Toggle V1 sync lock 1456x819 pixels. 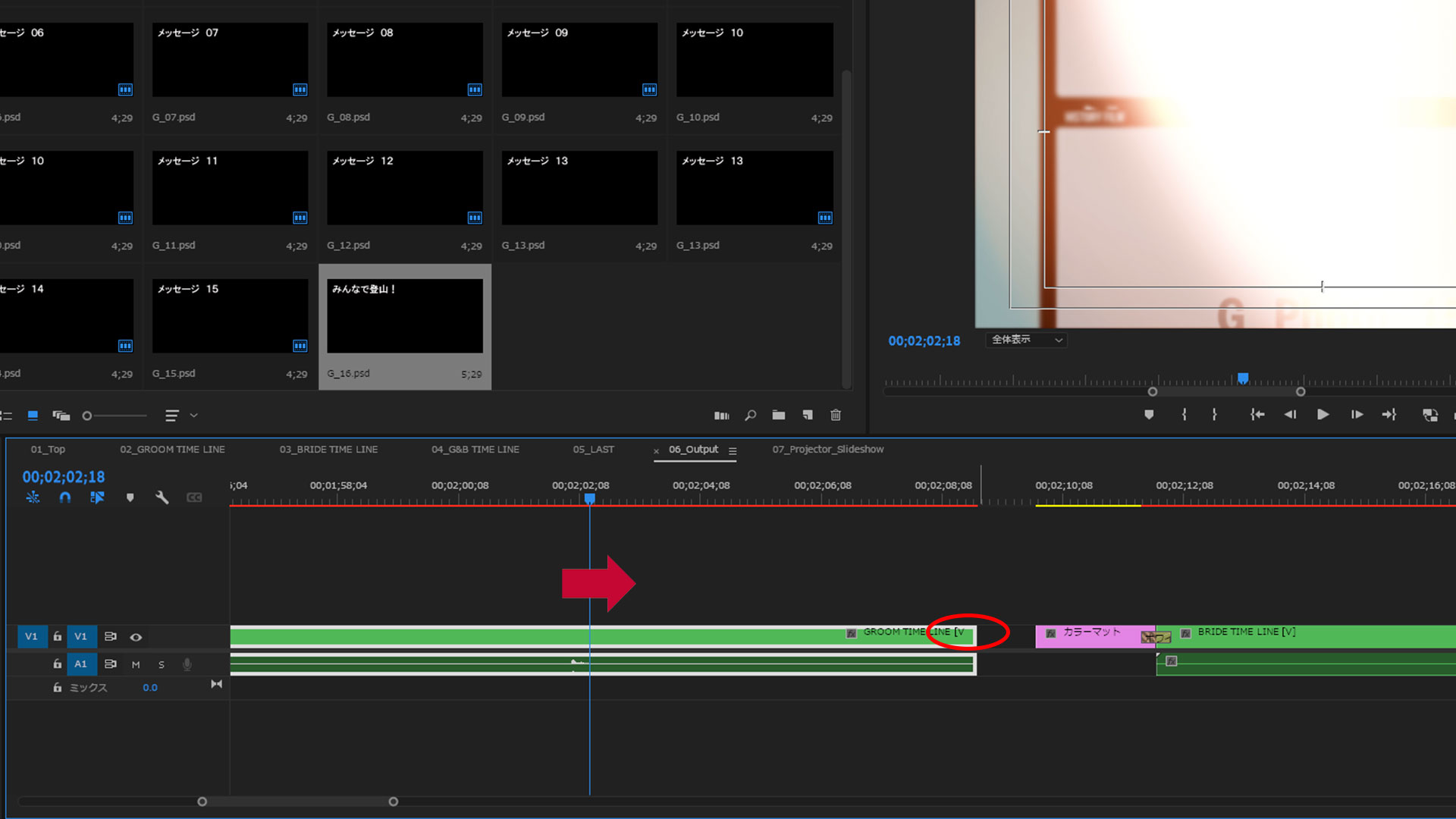point(111,637)
